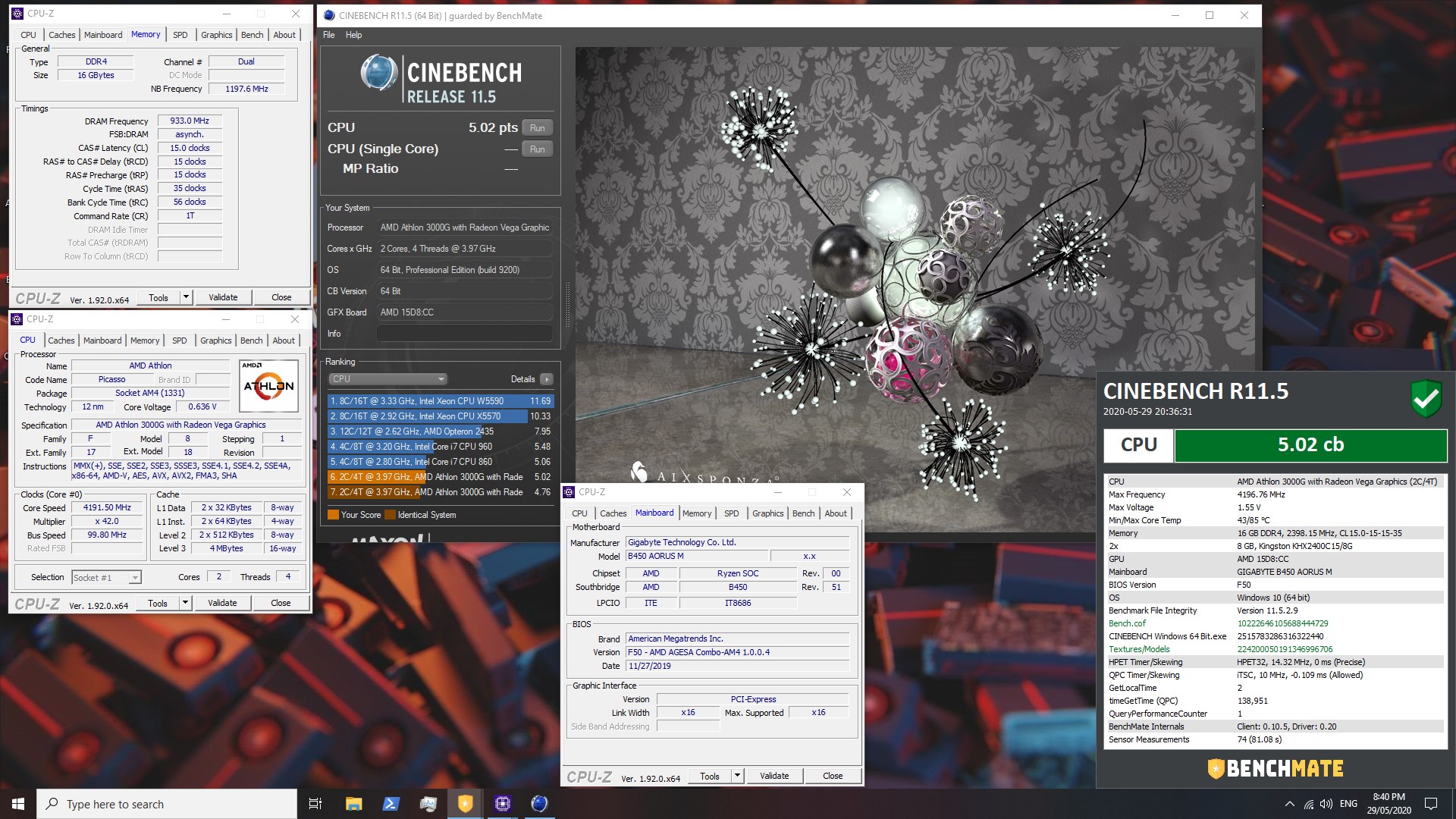
Task: Click the Info input field in Cinebench
Action: 465,334
